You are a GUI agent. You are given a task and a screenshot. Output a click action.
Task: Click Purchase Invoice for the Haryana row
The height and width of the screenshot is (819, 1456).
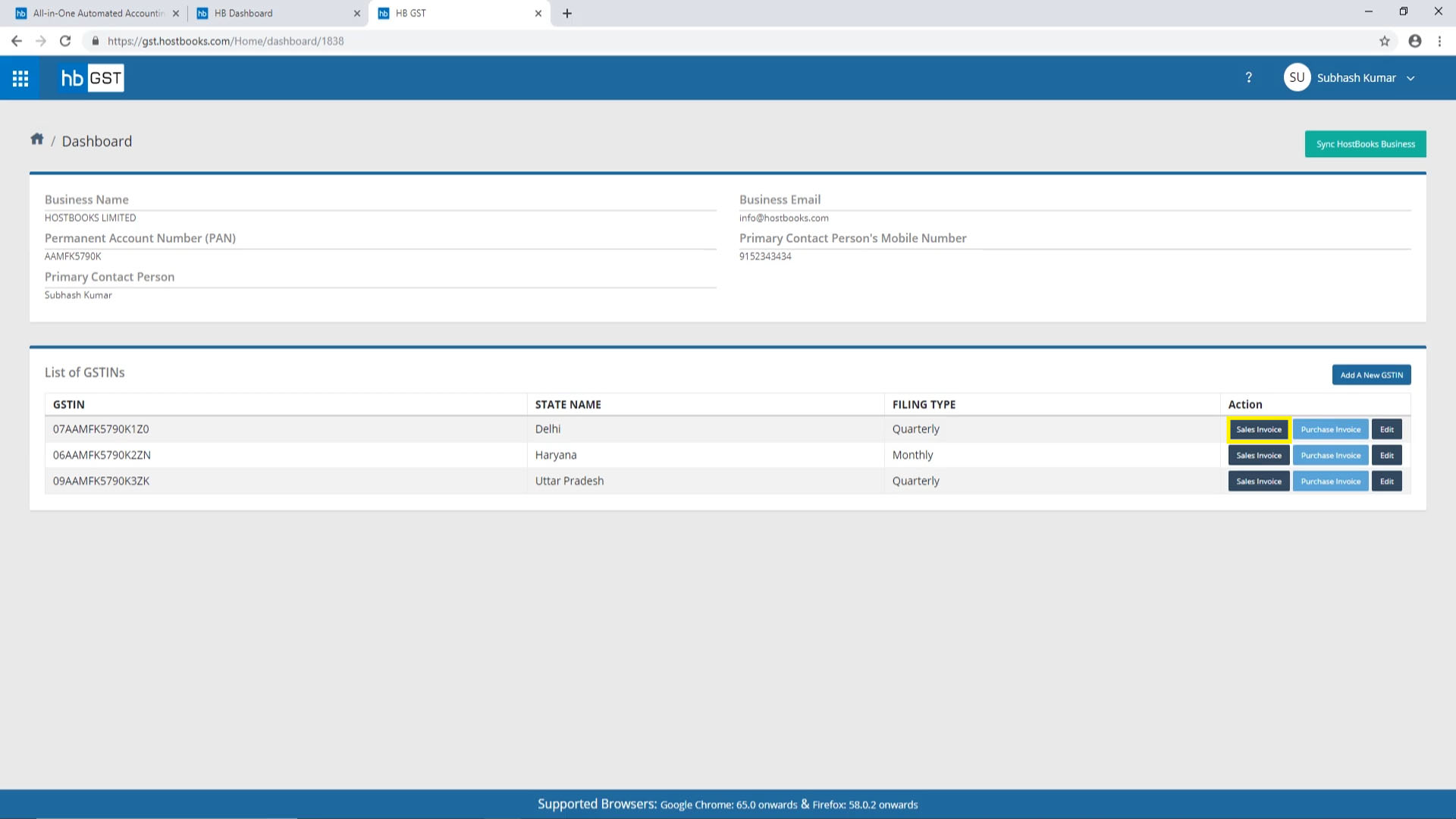(1330, 455)
